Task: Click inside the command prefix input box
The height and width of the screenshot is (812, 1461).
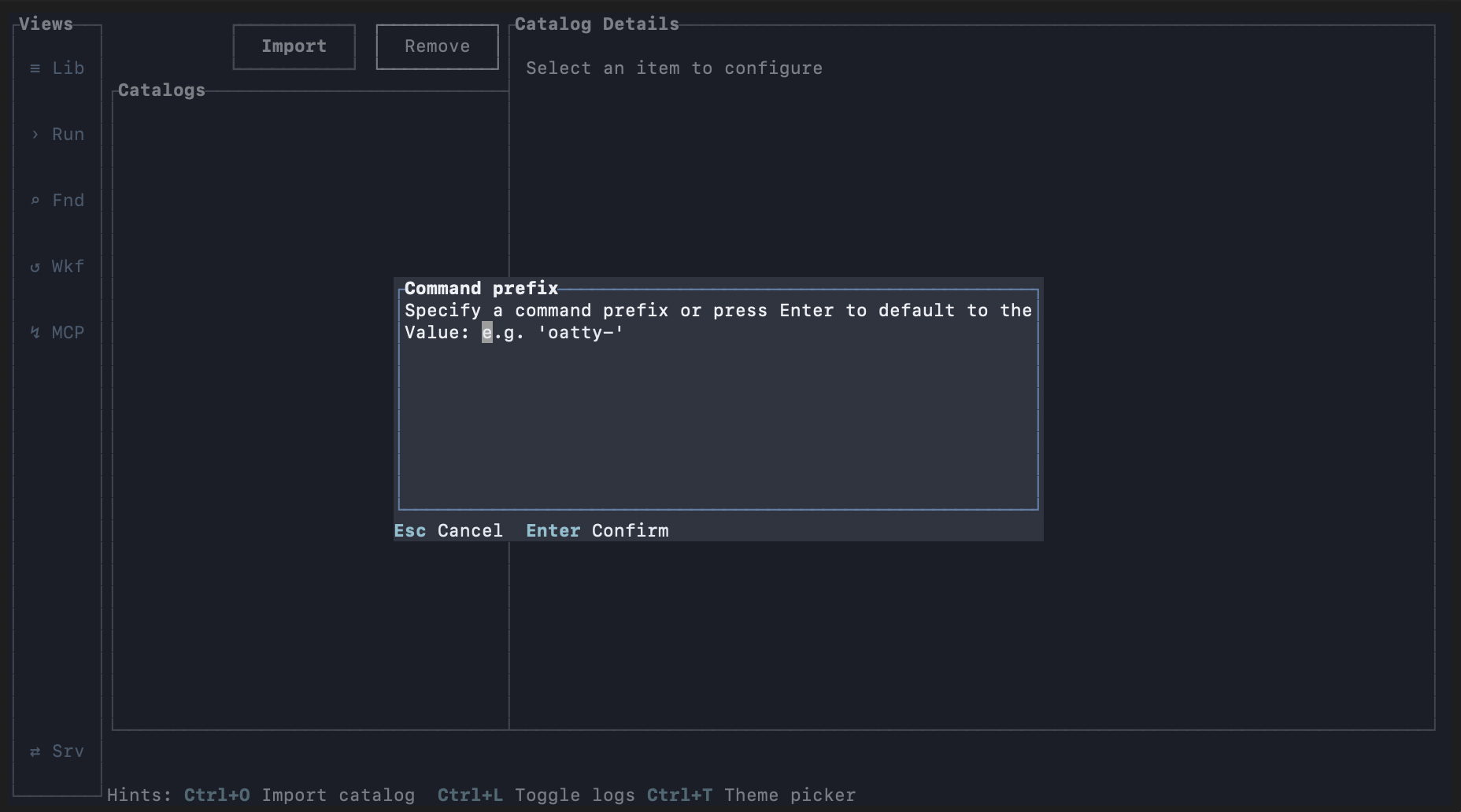Action: click(718, 409)
